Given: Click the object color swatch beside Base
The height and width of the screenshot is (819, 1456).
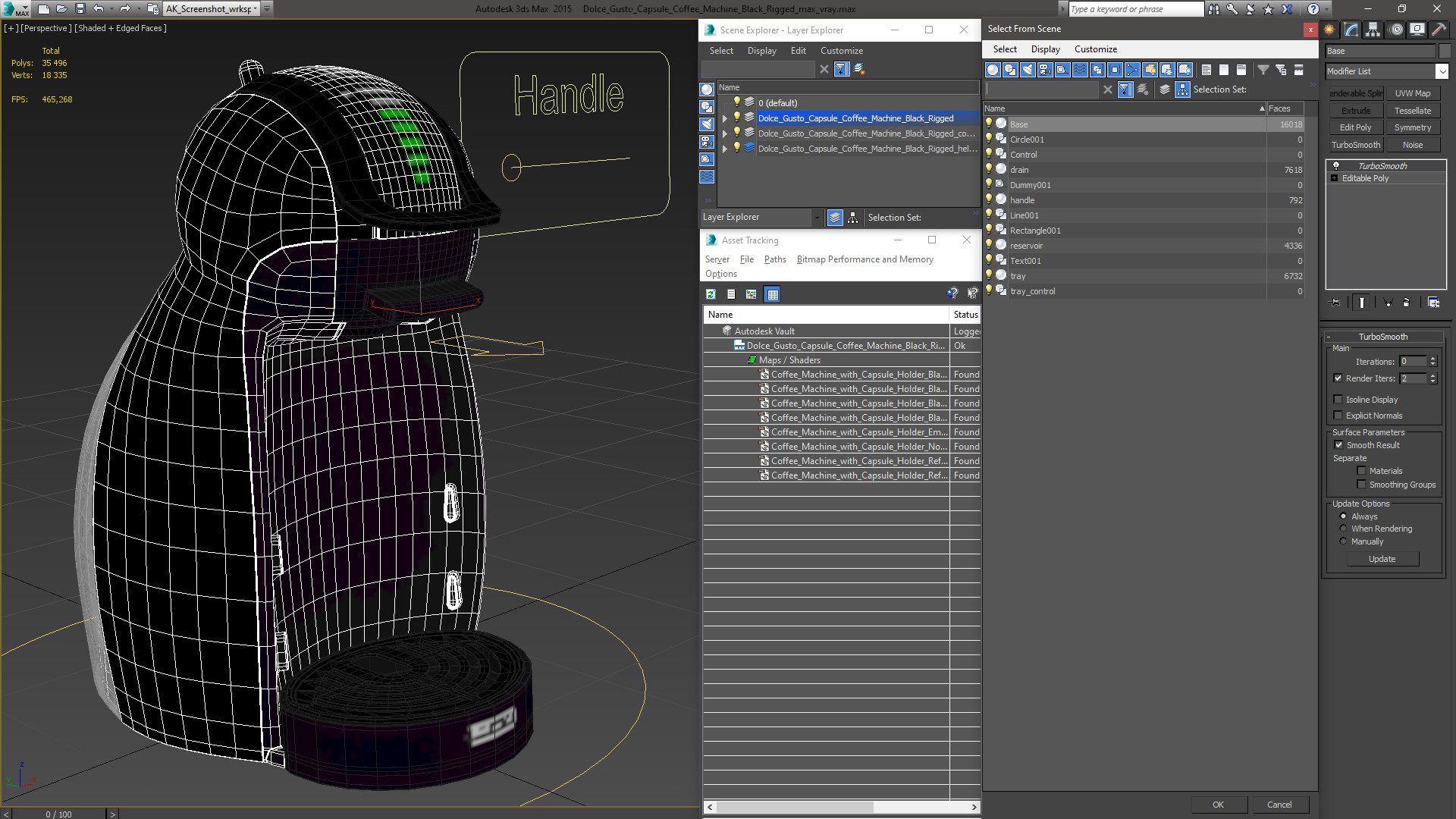Looking at the screenshot, I should coord(1444,51).
